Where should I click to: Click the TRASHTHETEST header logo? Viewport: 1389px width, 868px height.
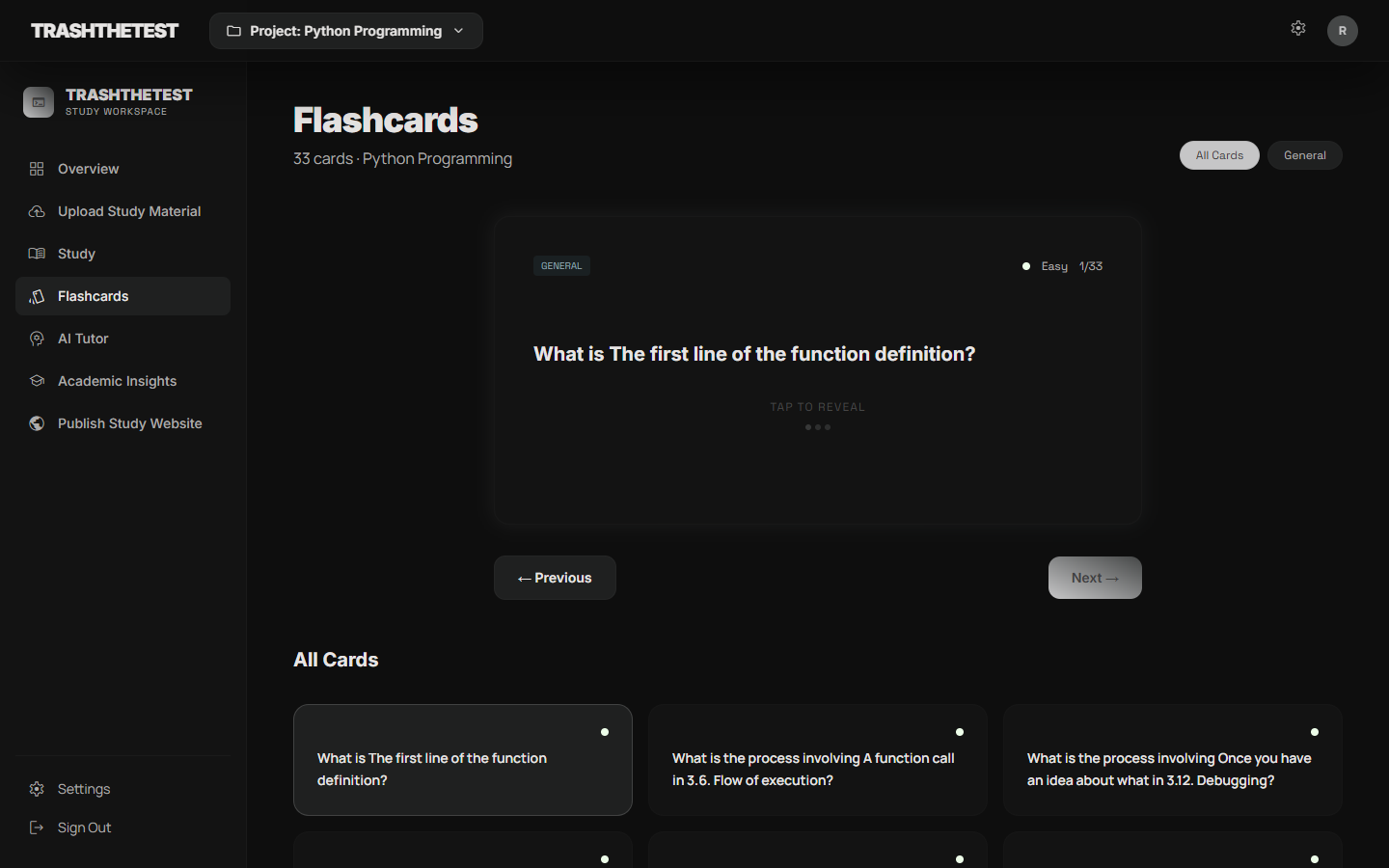[x=104, y=31]
